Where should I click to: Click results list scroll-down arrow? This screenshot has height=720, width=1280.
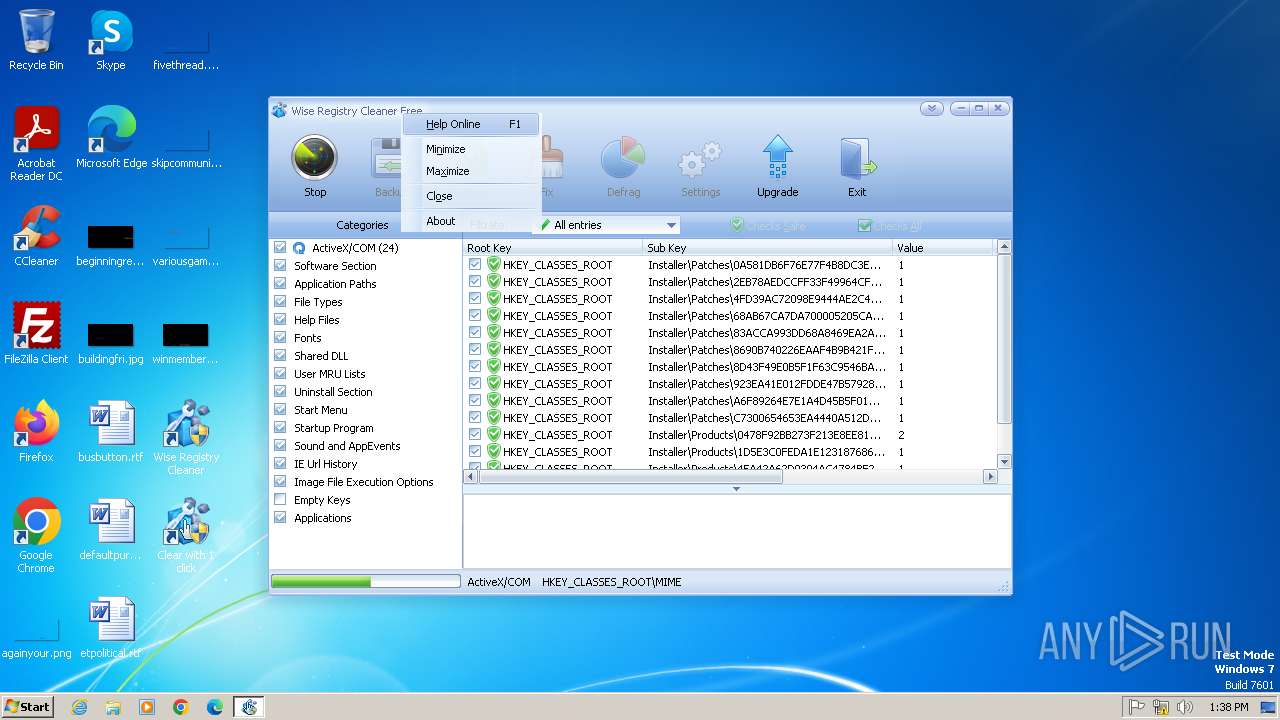pos(1004,461)
